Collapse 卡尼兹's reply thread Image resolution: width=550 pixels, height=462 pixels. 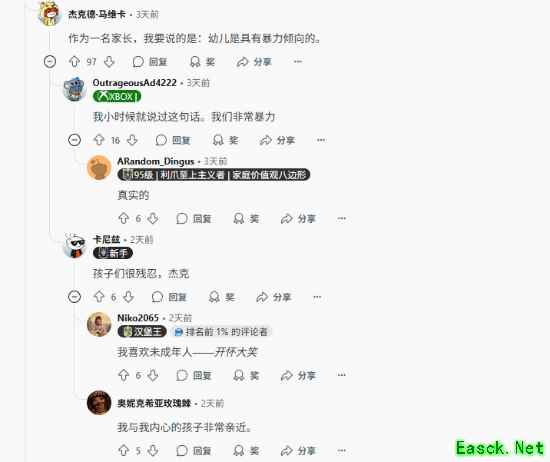tap(74, 297)
